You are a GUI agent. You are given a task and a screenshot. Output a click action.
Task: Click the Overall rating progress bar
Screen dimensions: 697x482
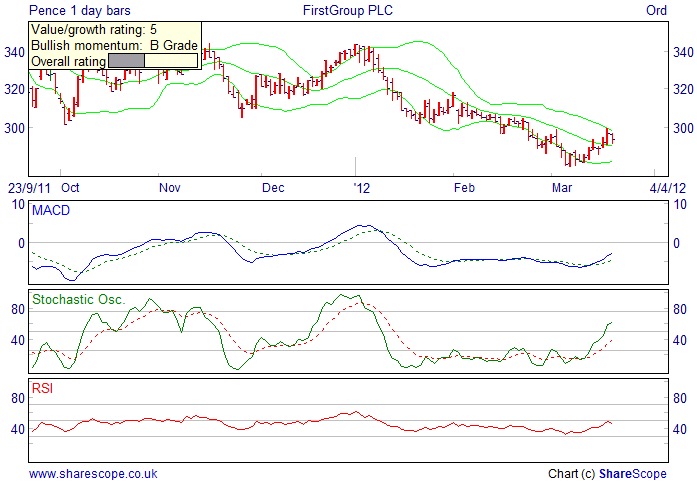153,60
